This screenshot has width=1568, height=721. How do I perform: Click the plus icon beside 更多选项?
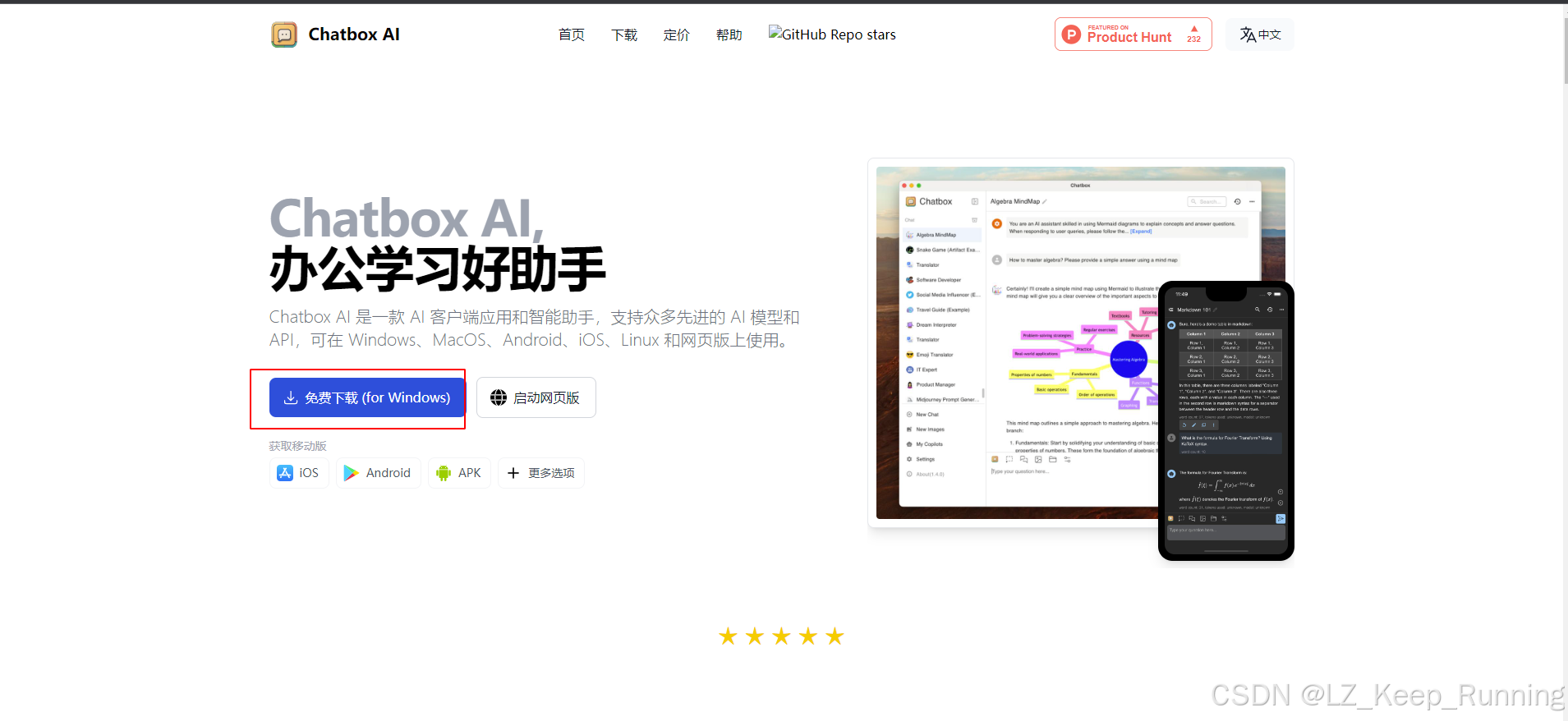[x=513, y=473]
